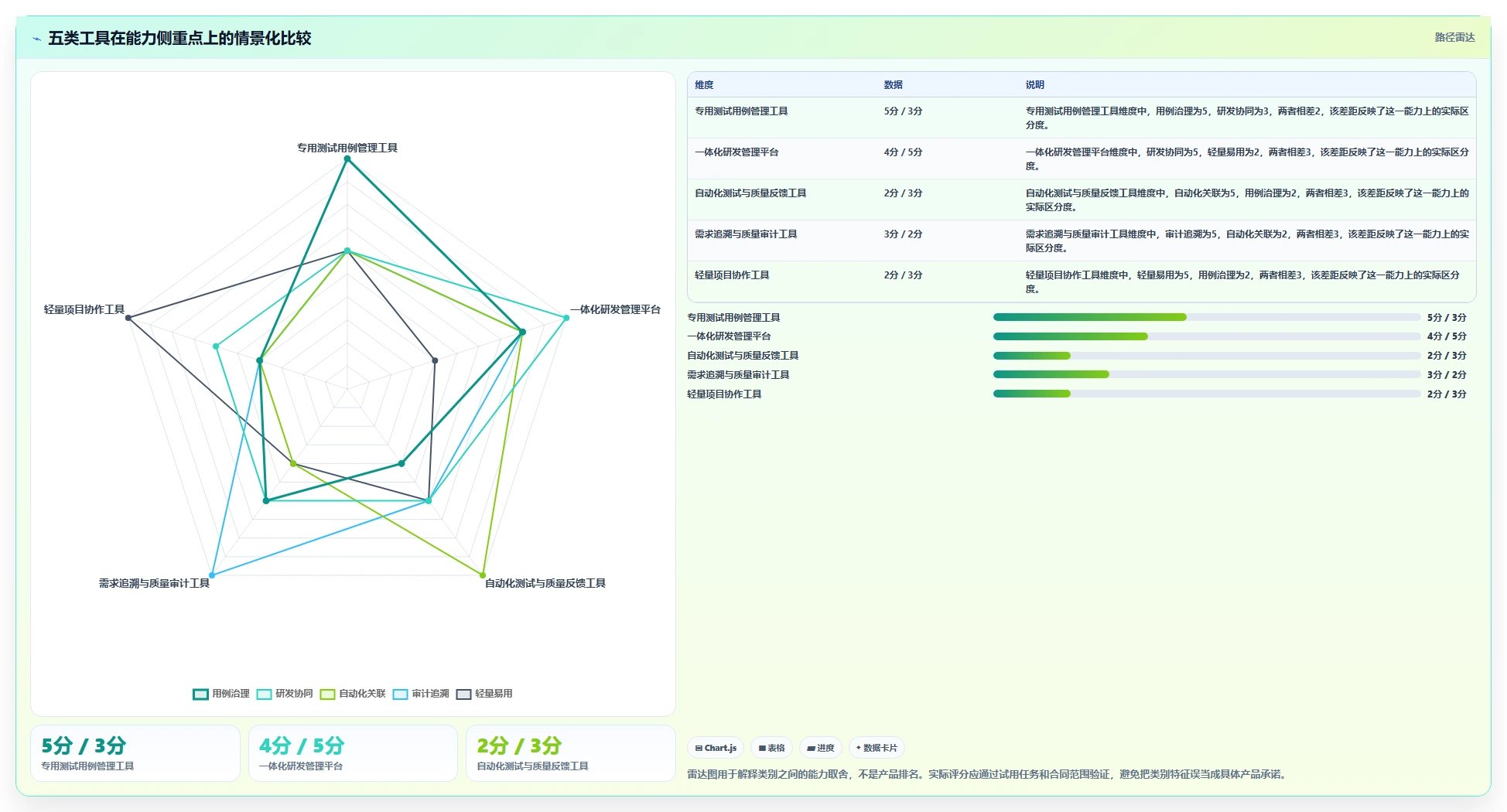Click the radar axis label 需求追溯与质量审计工具
This screenshot has height=812, width=1507.
[x=154, y=583]
